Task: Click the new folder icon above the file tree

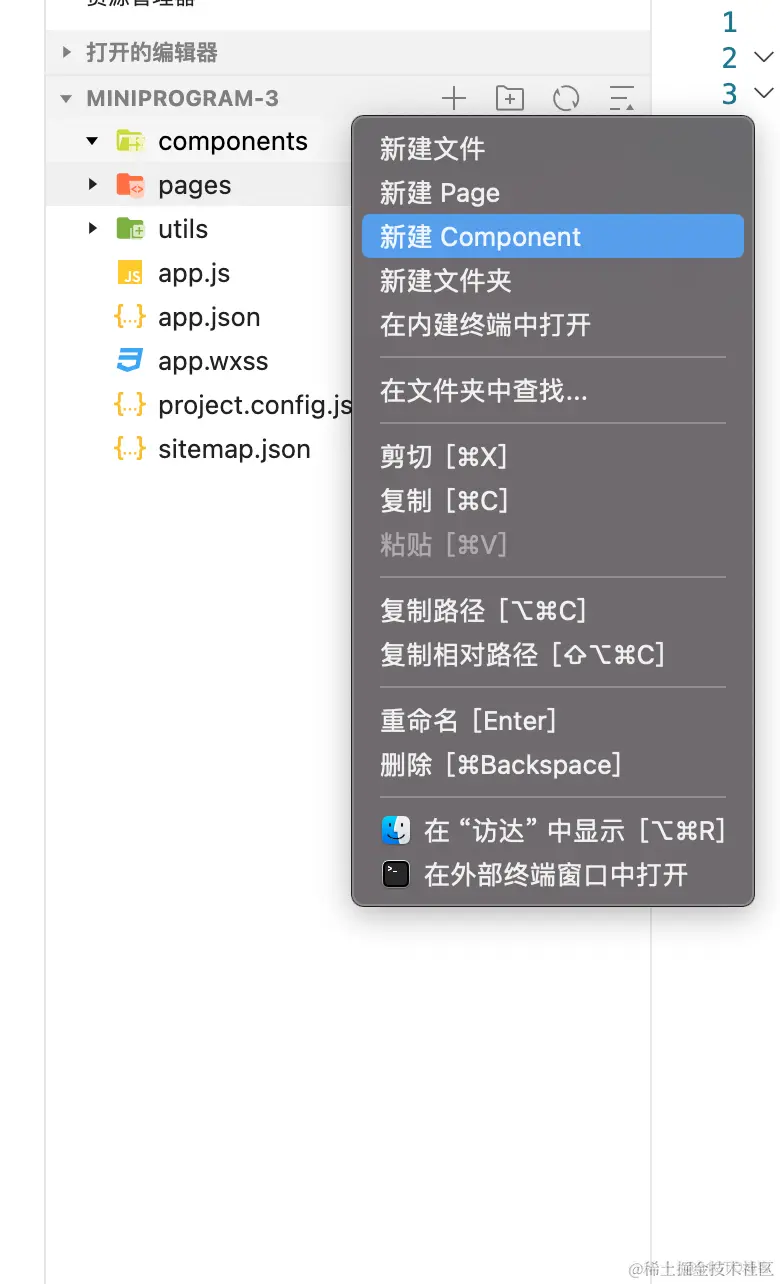Action: coord(509,98)
